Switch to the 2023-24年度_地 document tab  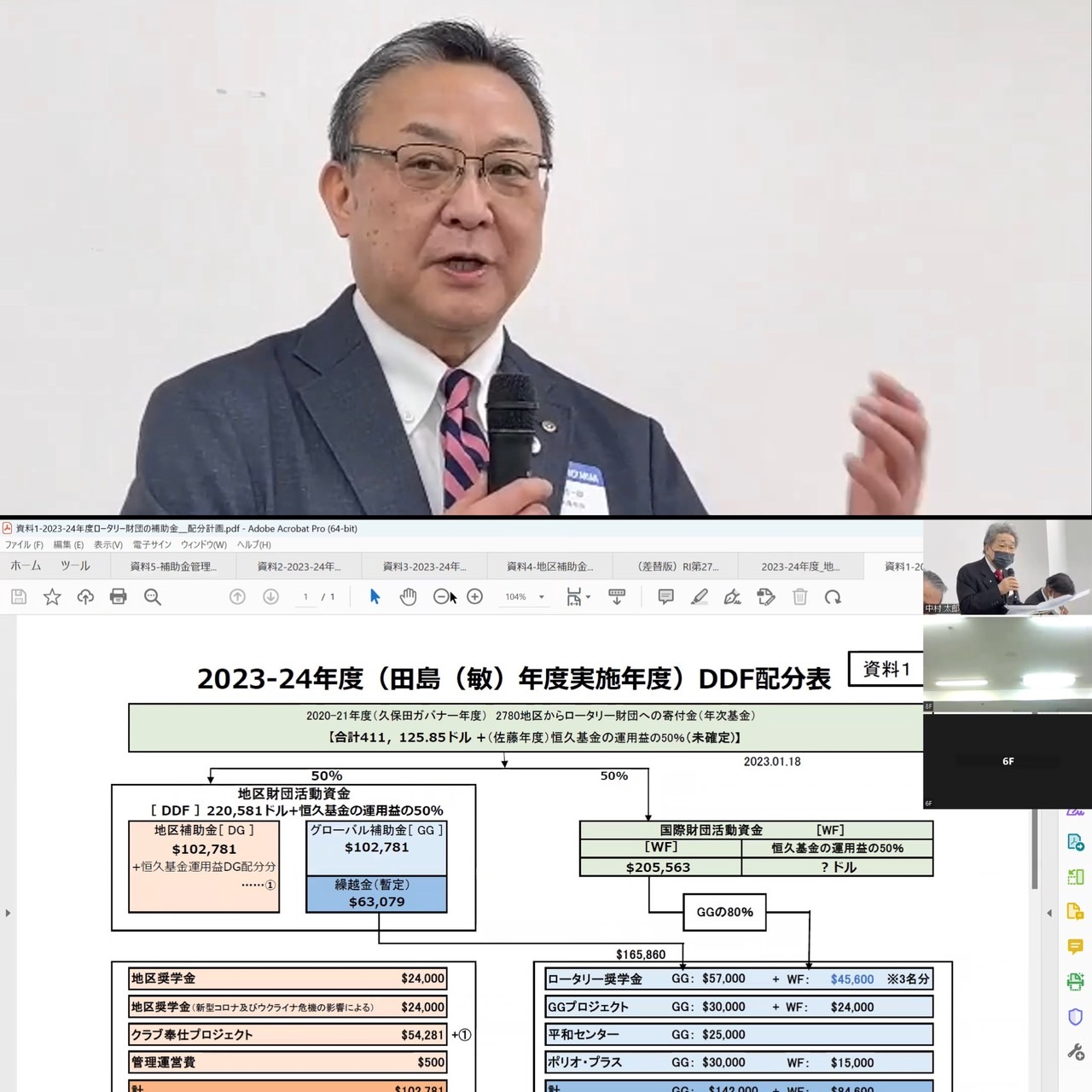800,566
